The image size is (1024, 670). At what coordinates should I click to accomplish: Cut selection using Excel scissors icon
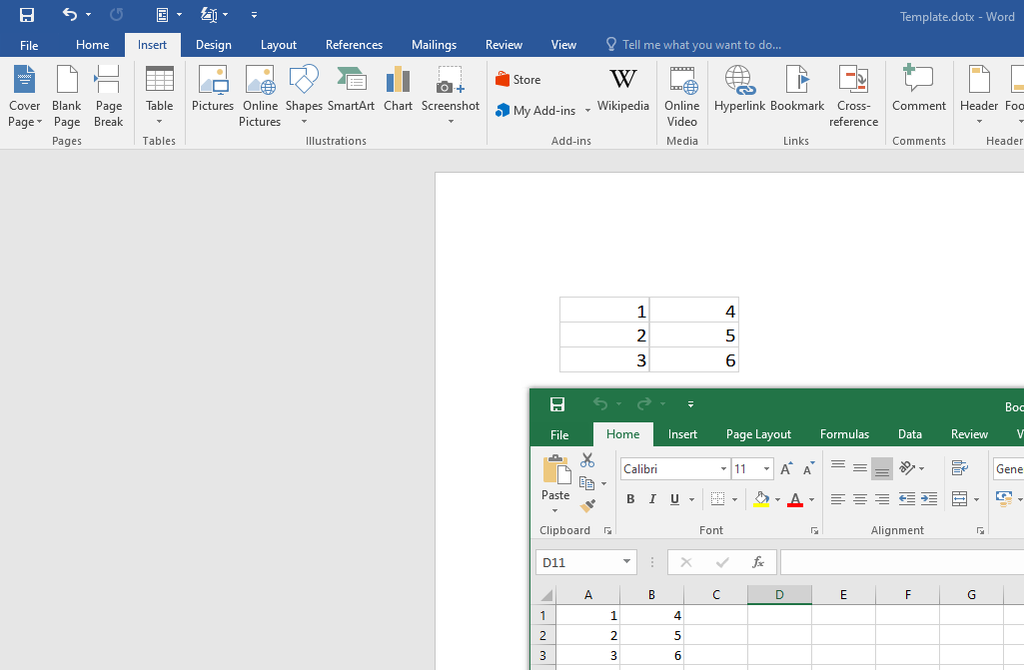[587, 460]
